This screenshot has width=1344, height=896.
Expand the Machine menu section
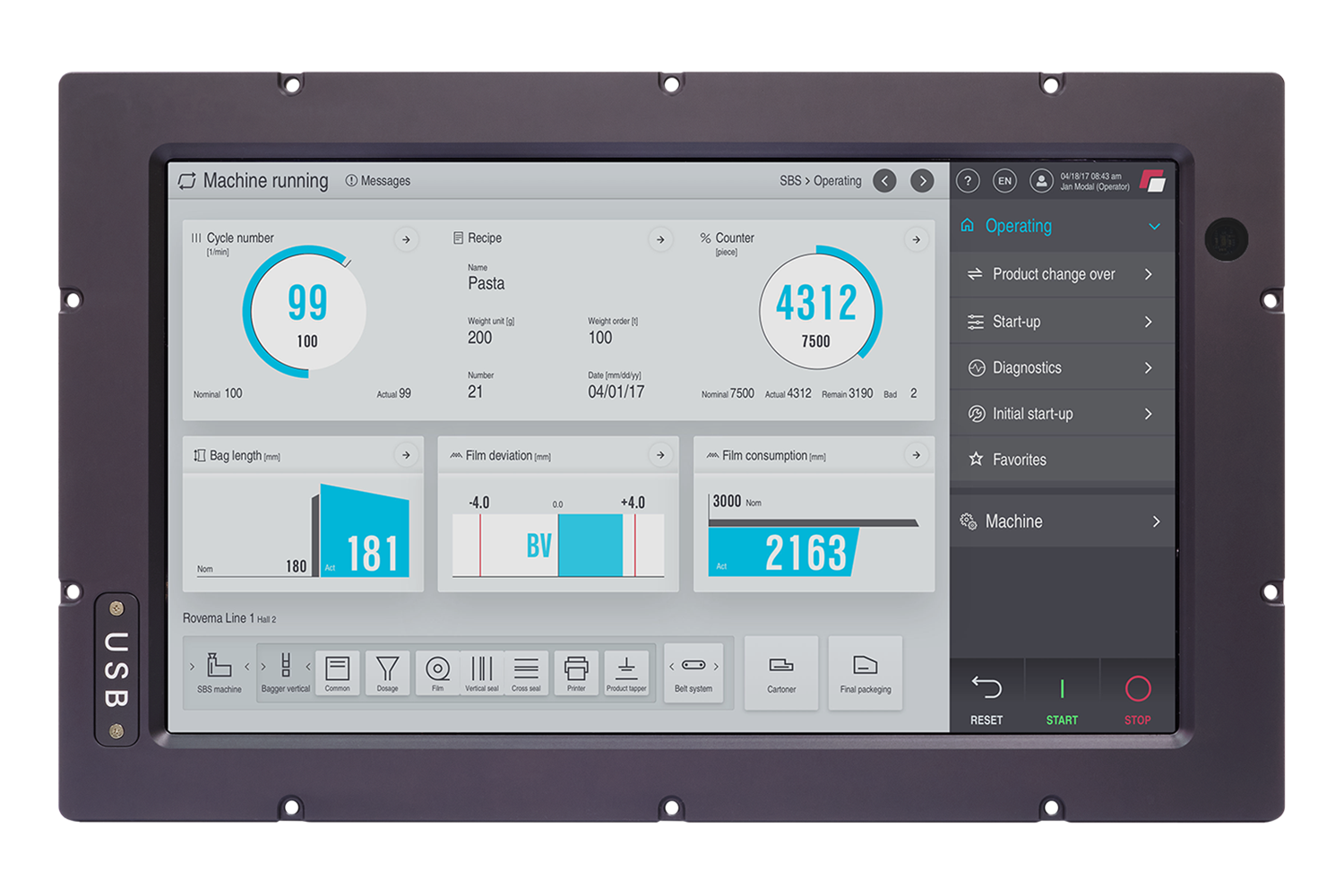[x=1155, y=521]
